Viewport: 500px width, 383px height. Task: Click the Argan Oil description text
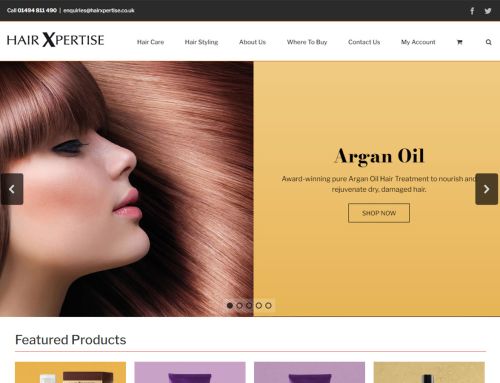[379, 184]
